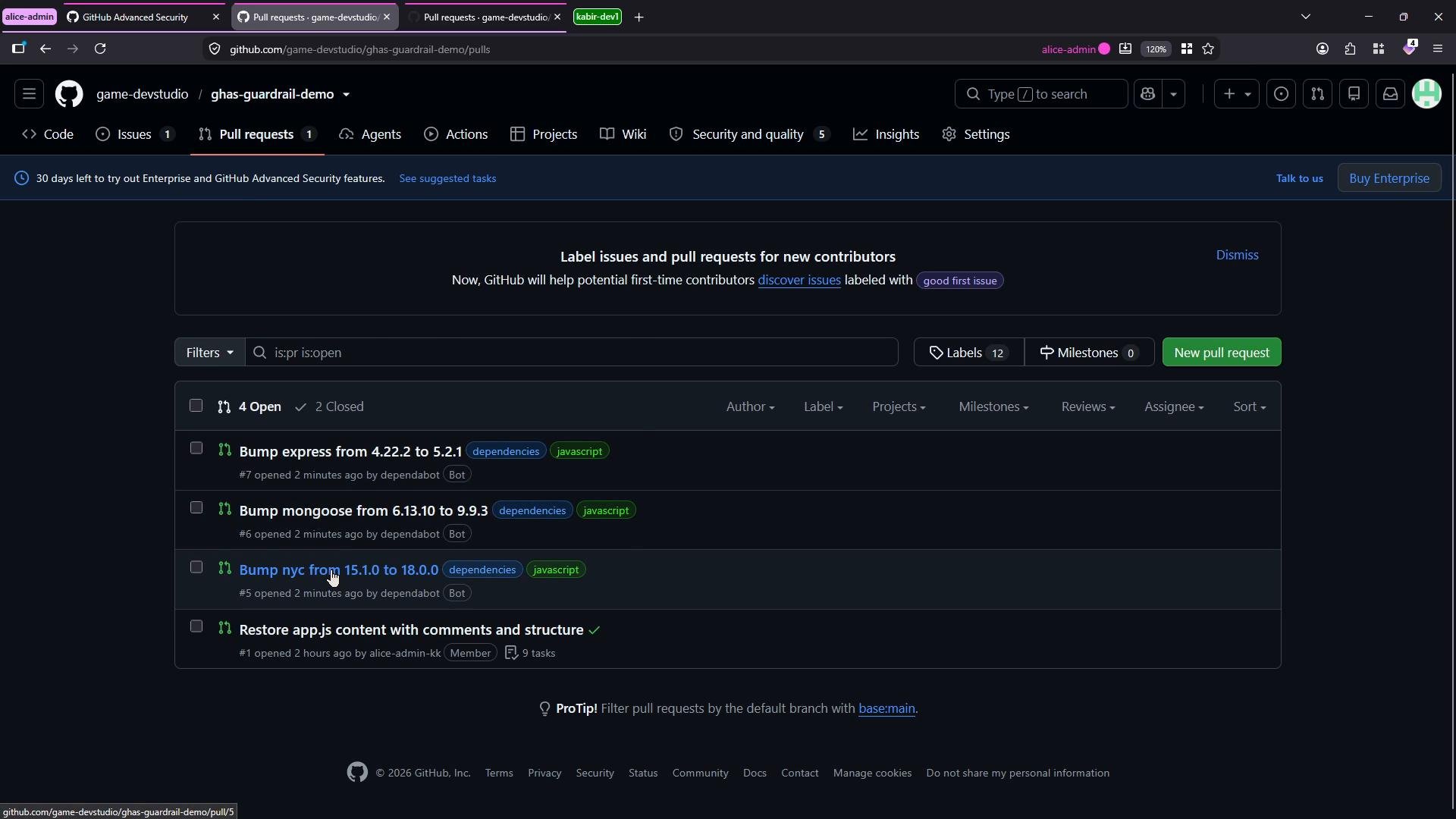1456x819 pixels.
Task: Open the Security and quality tab
Action: 750,134
